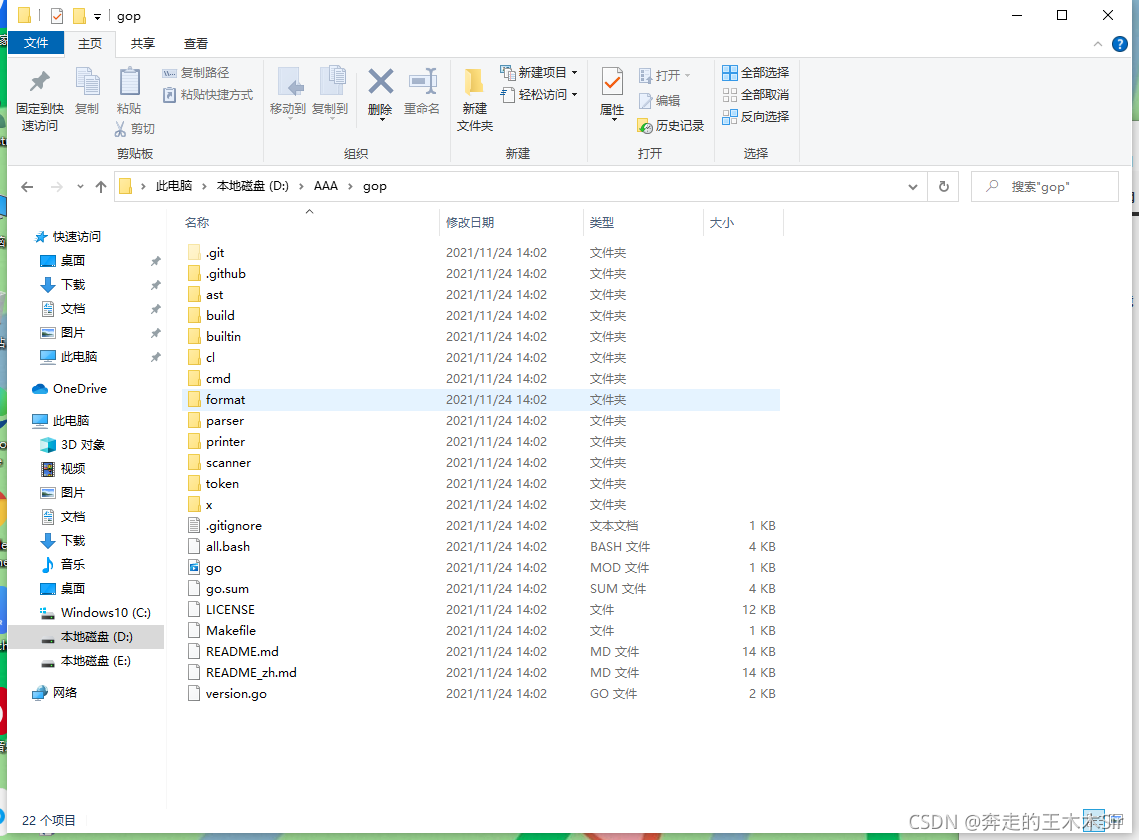The height and width of the screenshot is (840, 1139).
Task: Select the .github folder
Action: [226, 274]
